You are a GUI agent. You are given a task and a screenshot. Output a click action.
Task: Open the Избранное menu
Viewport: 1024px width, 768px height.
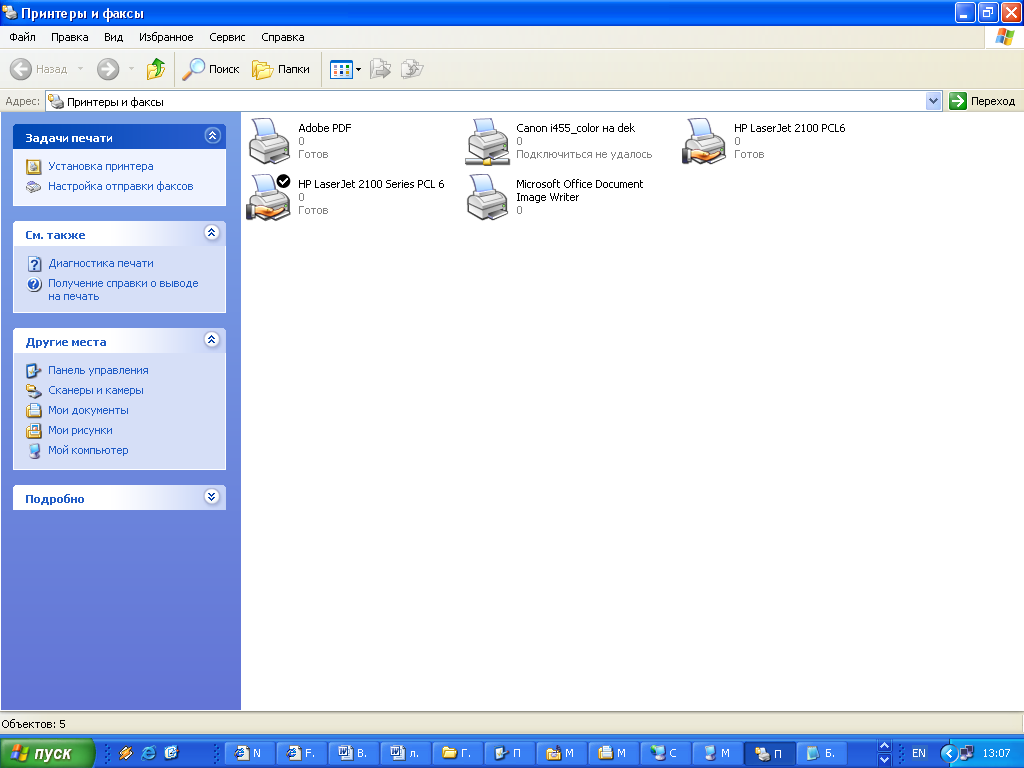coord(166,37)
